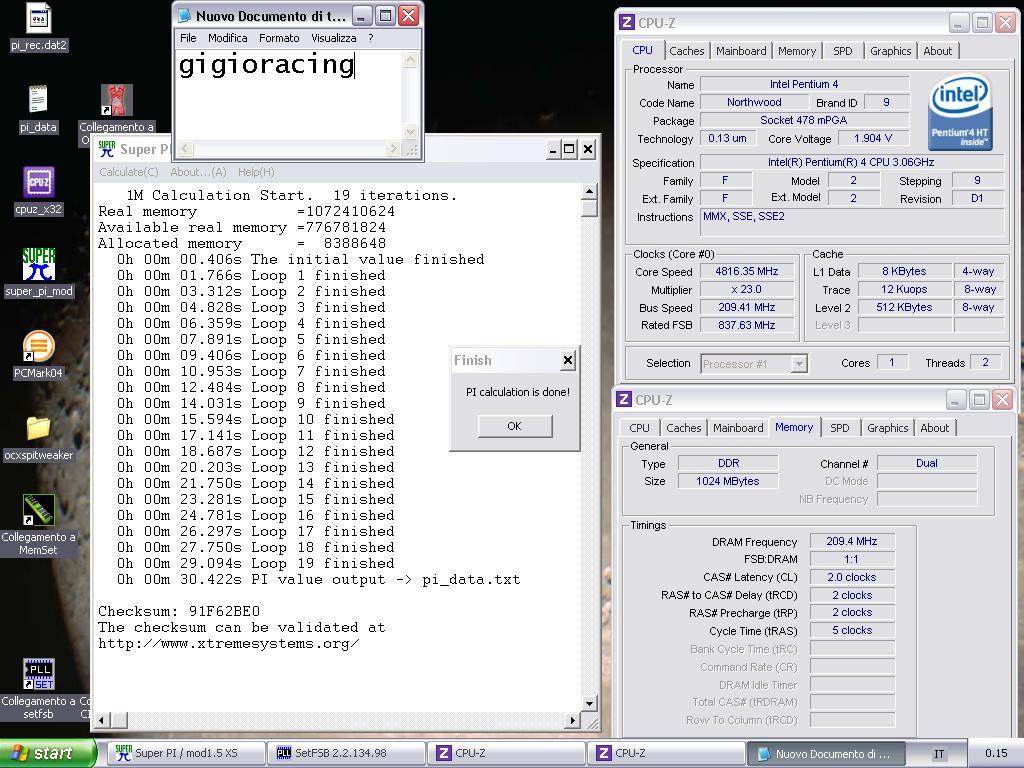The height and width of the screenshot is (768, 1024).
Task: Switch to second CPU-Z taskbar button
Action: coord(666,753)
